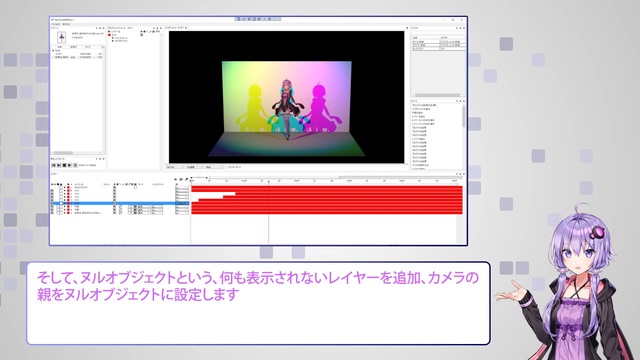This screenshot has width=640, height=360.
Task: Click the blue playhead marker on the ruler
Action: tap(269, 181)
